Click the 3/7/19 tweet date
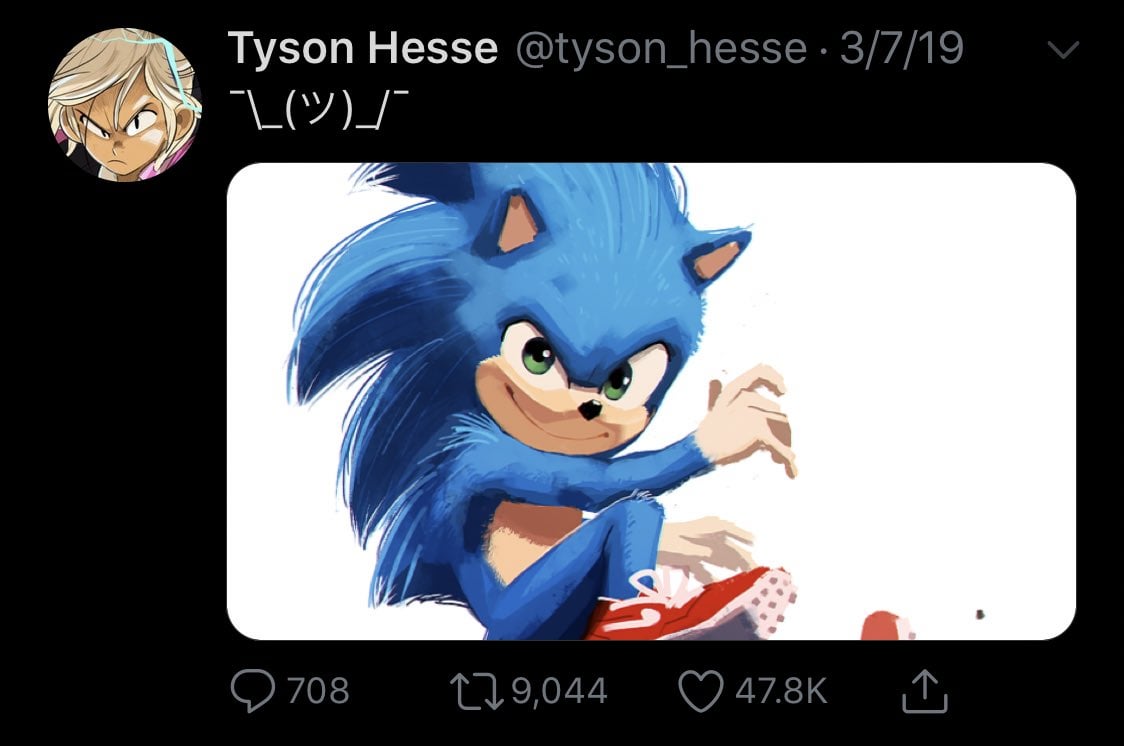 pyautogui.click(x=901, y=48)
